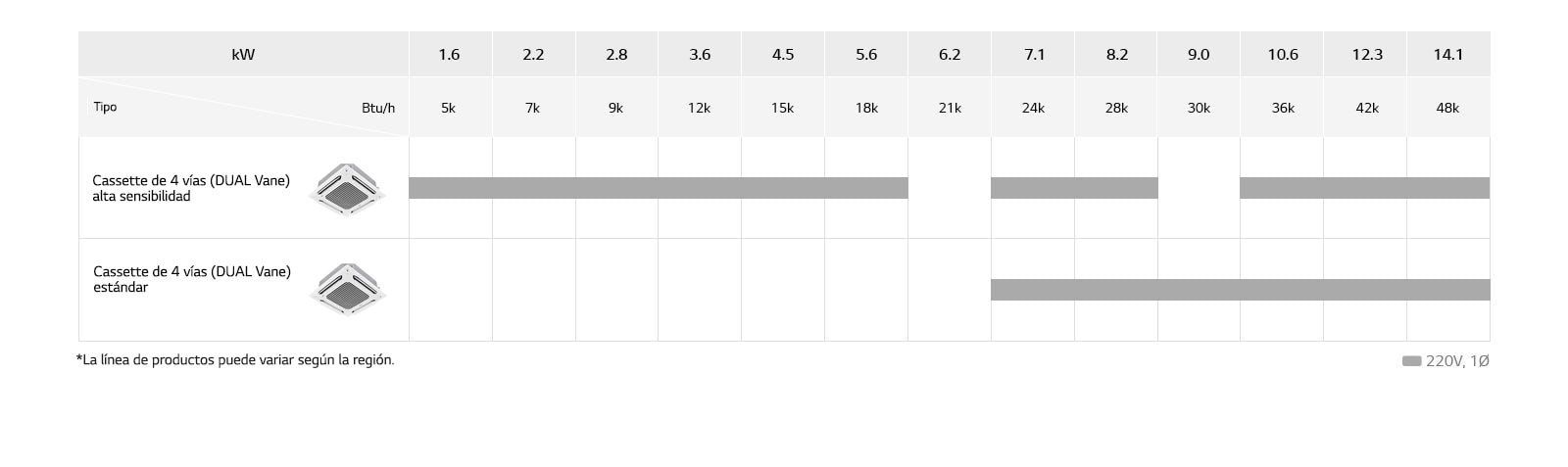This screenshot has width=1568, height=467.
Task: Click the high sensitivity cassette unit image
Action: pyautogui.click(x=347, y=189)
